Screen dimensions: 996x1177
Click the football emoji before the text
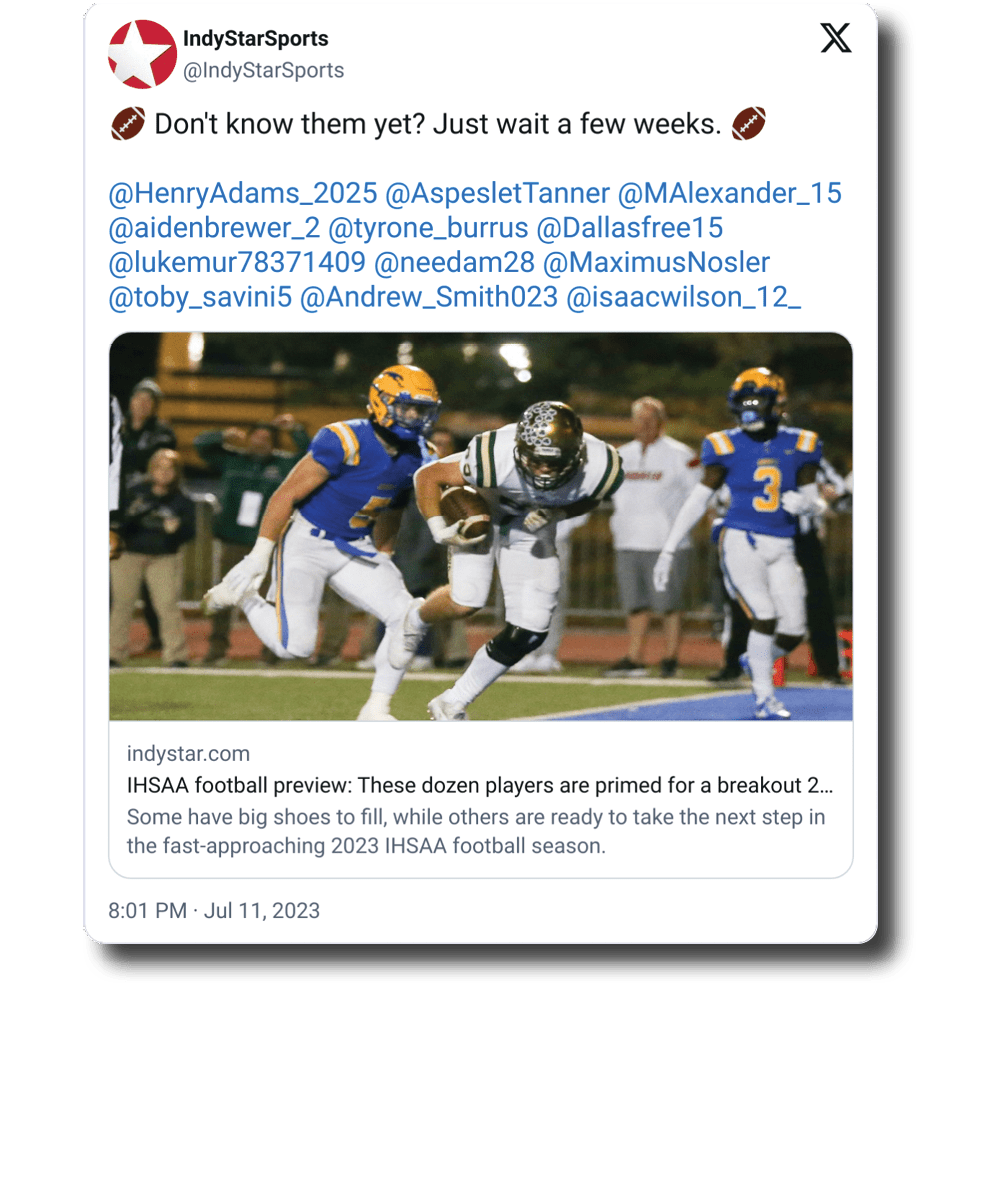pos(128,124)
